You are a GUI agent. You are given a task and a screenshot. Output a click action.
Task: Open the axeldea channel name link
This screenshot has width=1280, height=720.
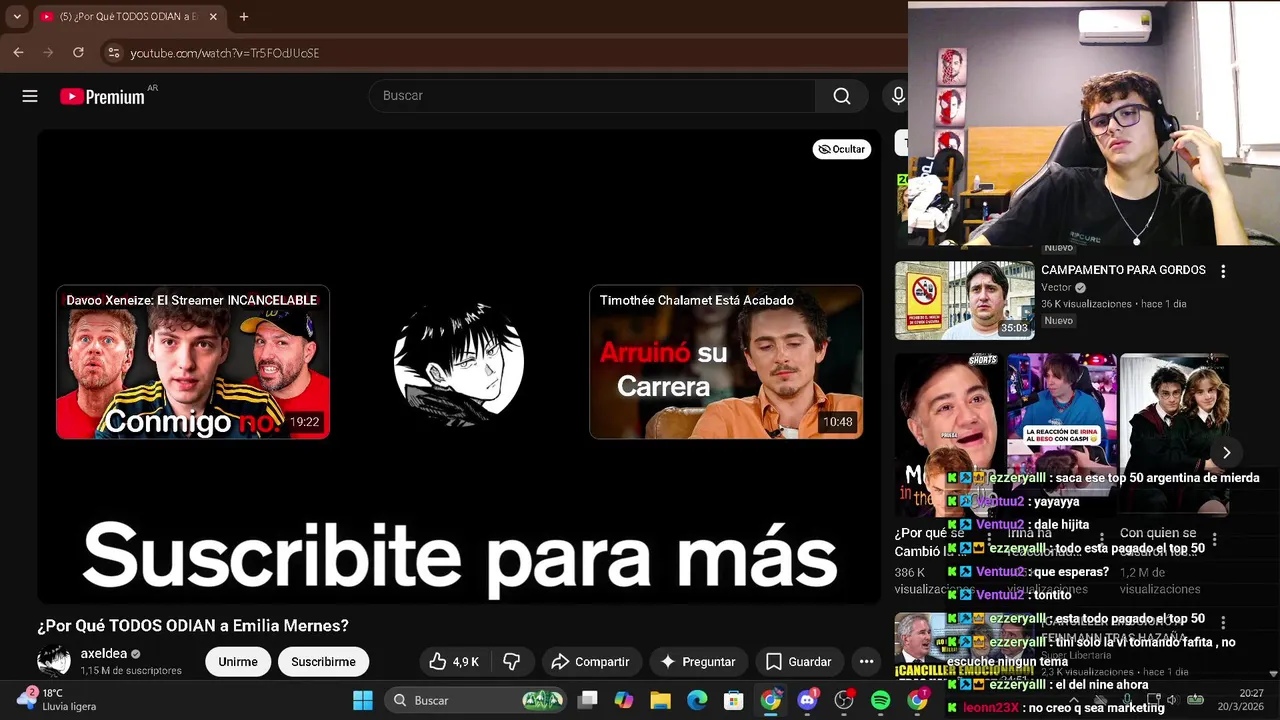pos(104,654)
